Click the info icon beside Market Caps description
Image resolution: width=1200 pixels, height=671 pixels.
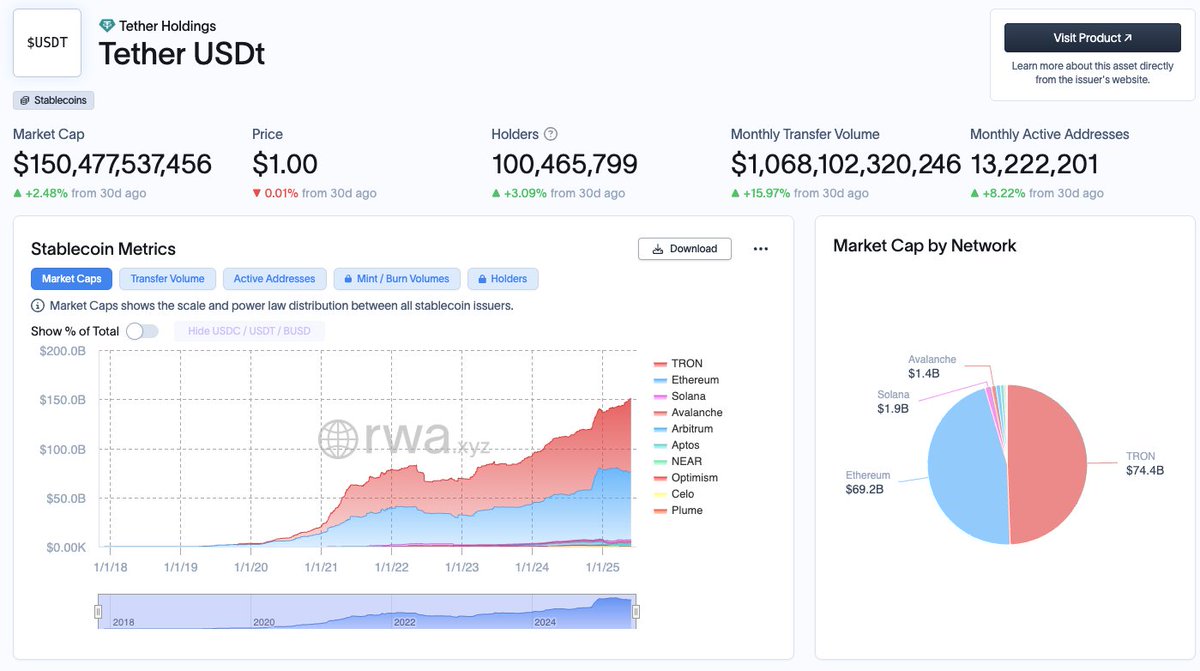click(x=38, y=306)
